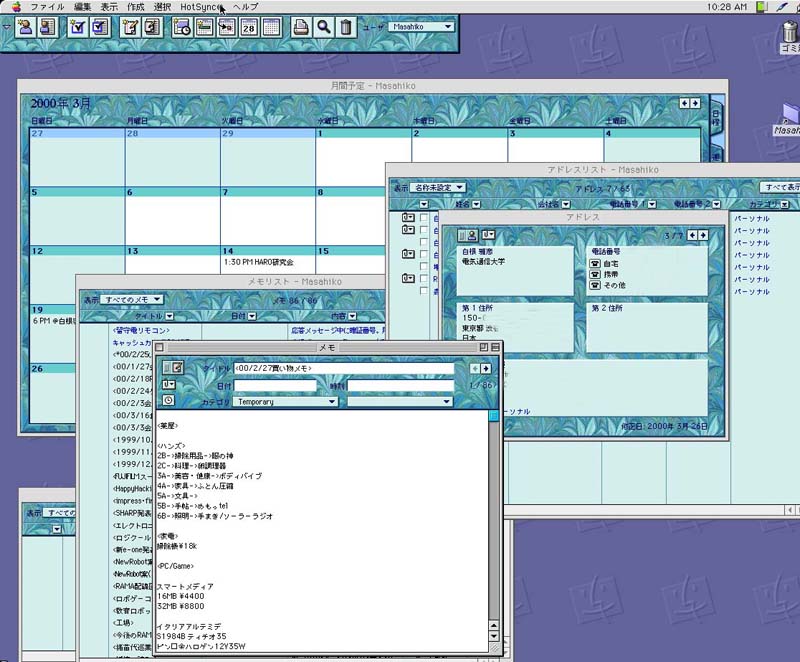Click the 携帯 mobile phone icon
The width and height of the screenshot is (800, 662).
coord(594,274)
